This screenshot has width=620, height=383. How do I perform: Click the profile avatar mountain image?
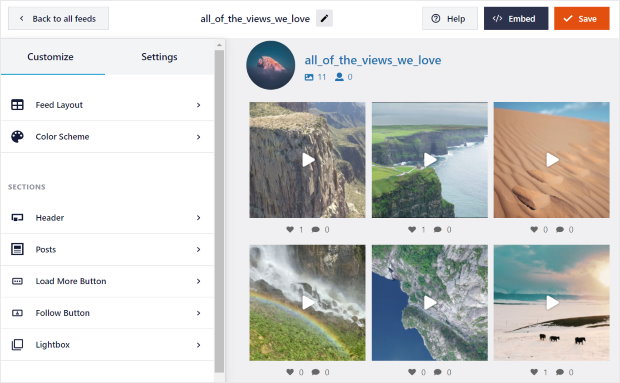(x=270, y=65)
